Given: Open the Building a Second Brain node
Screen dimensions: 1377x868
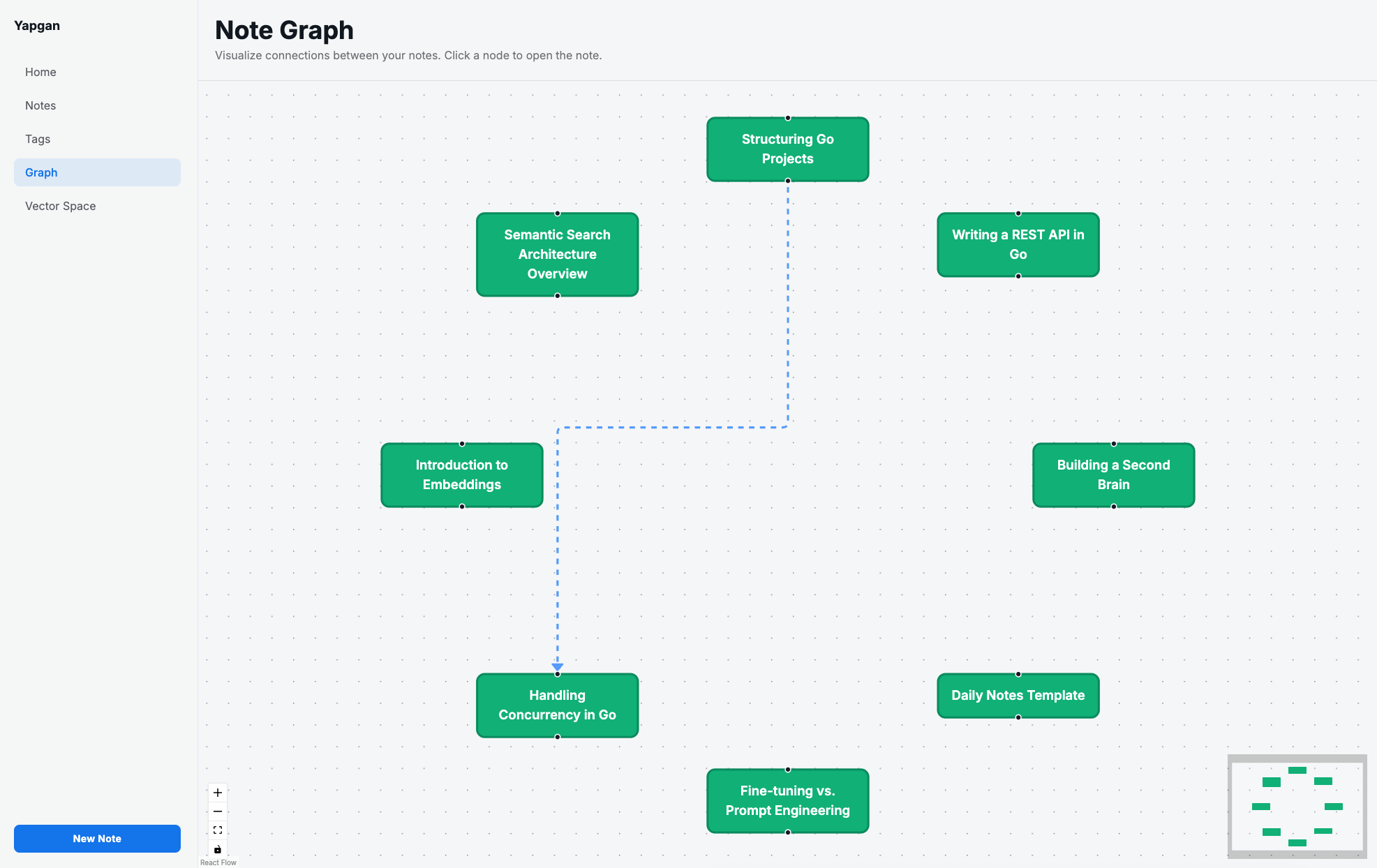Looking at the screenshot, I should [1113, 475].
